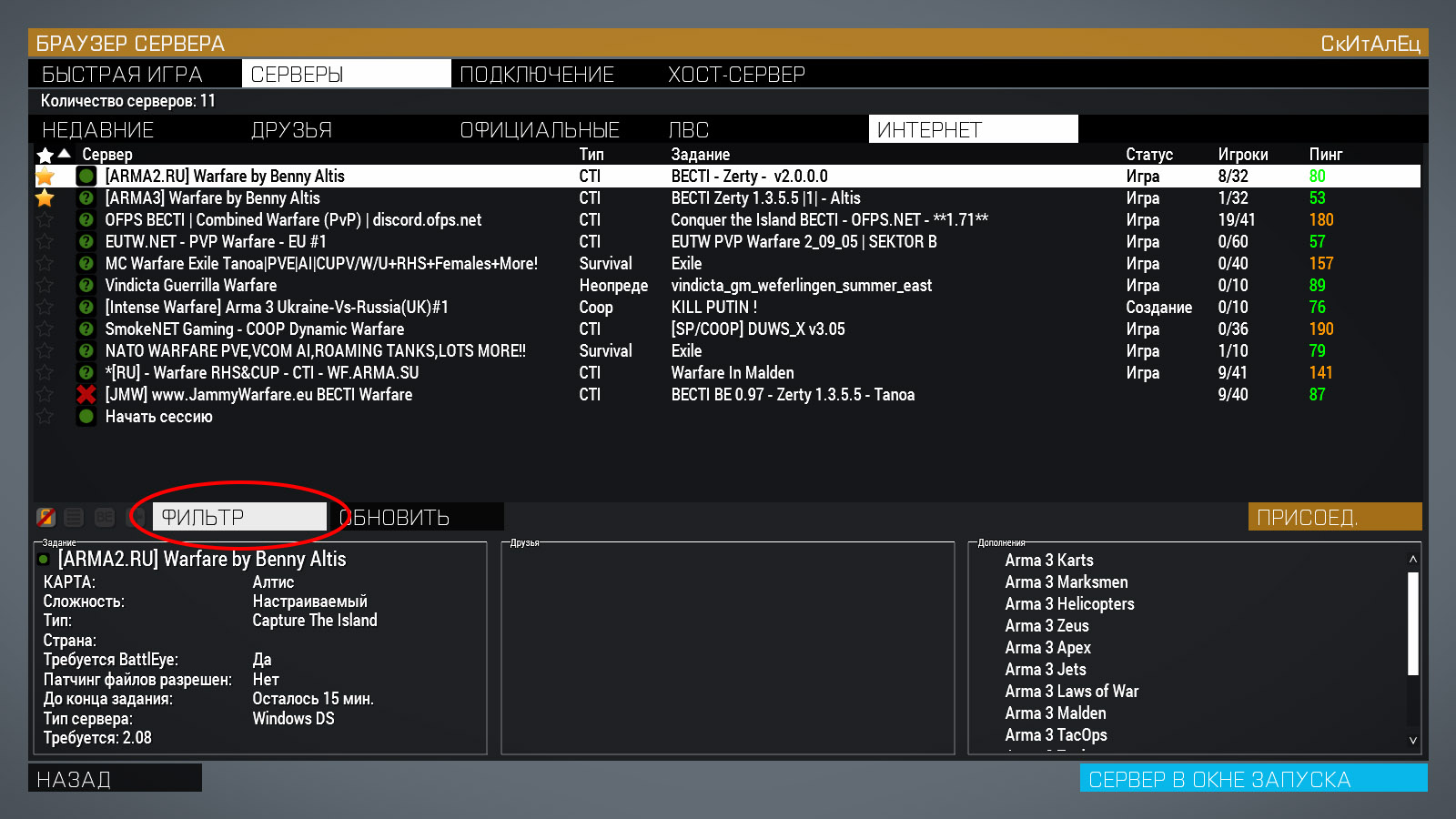The width and height of the screenshot is (1456, 819).
Task: Favorite the EUTW.NET PVP Warfare server
Action: 45,241
